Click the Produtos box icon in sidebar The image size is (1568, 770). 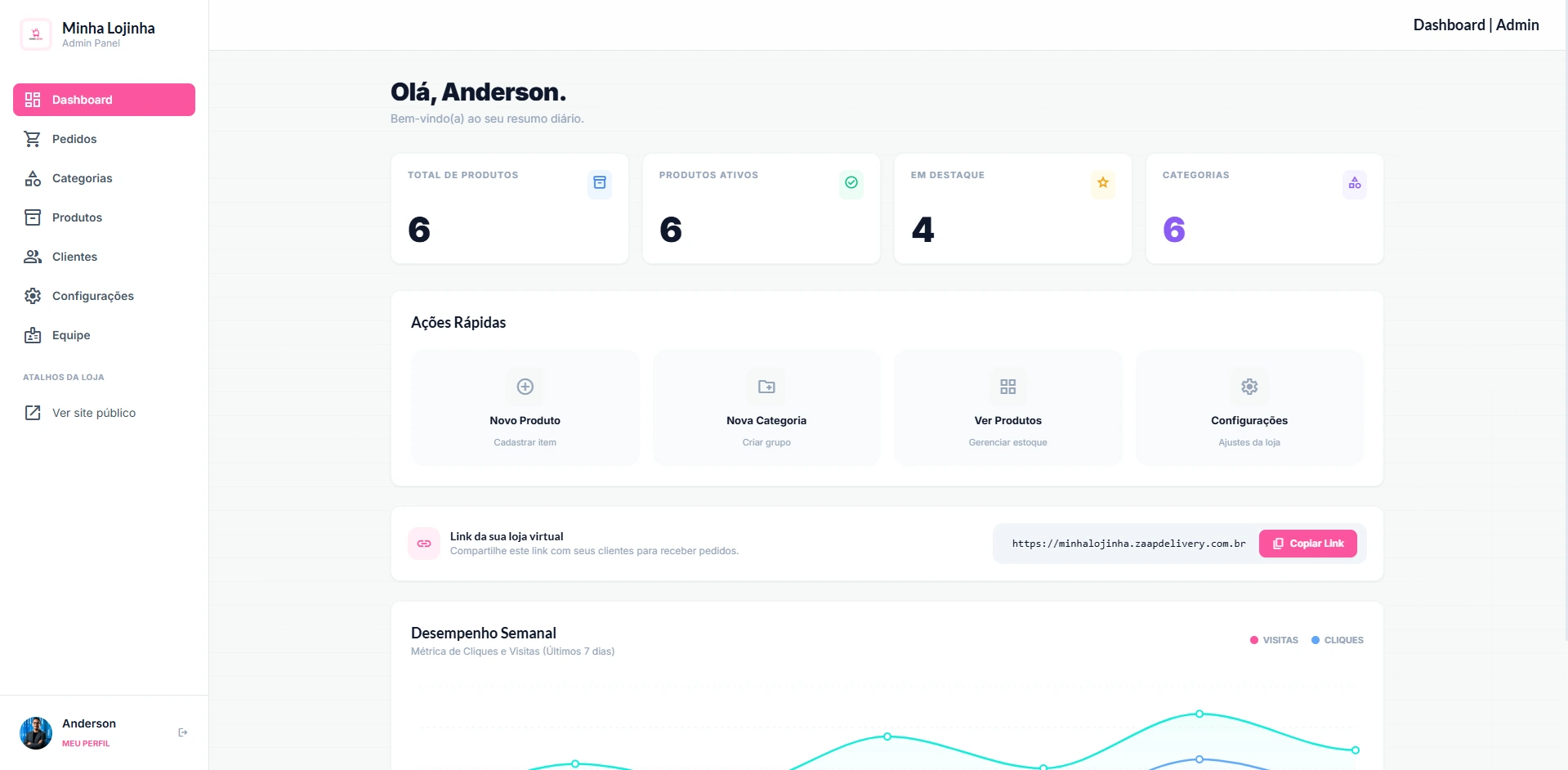[x=32, y=217]
